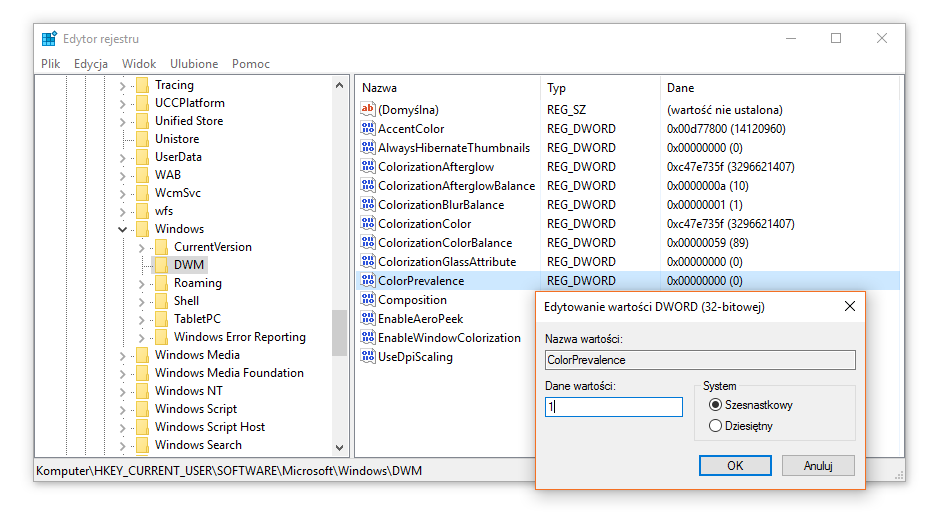Click the tree scrollbar down arrow

pos(339,447)
